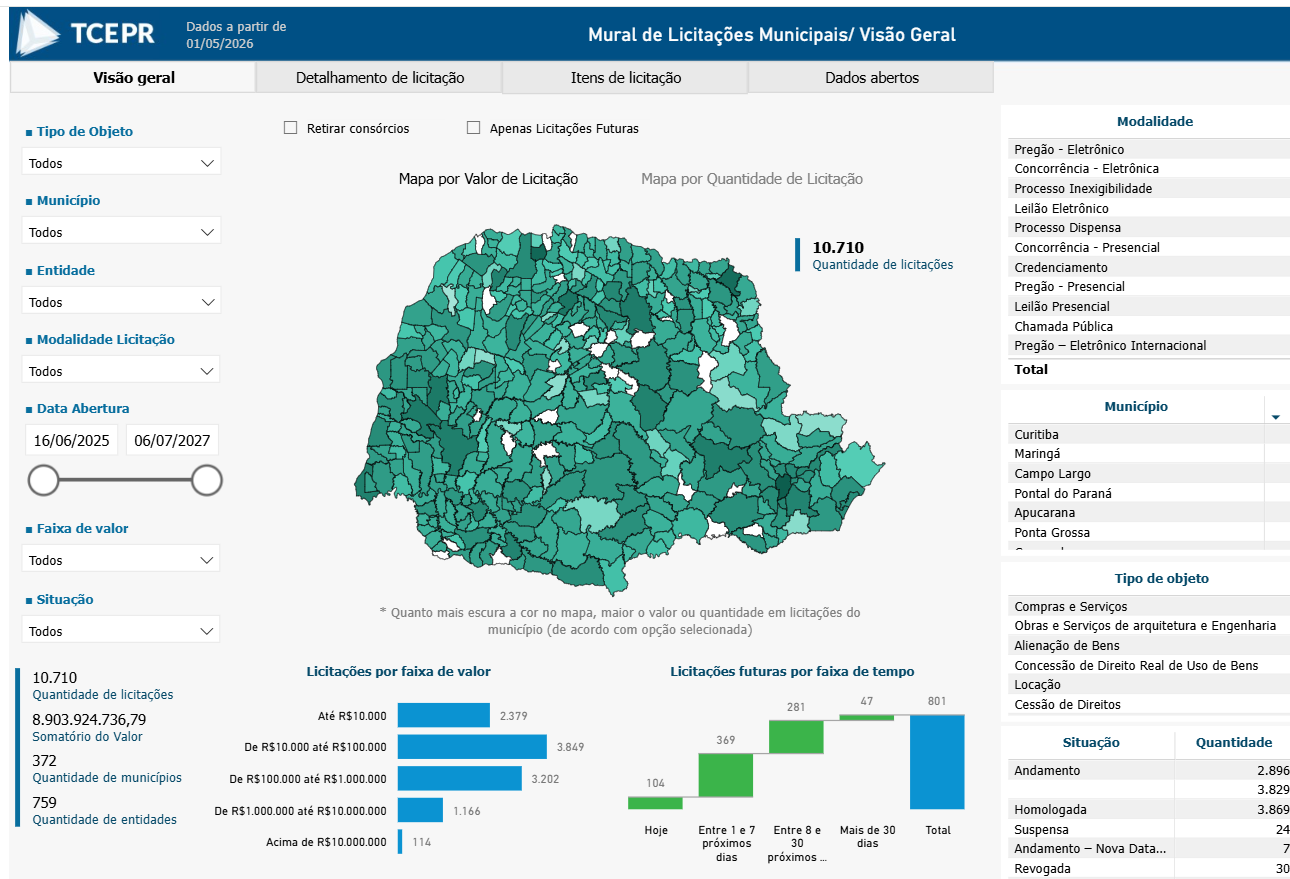The image size is (1290, 879).
Task: Click the Acima de R$10.000.000 bar
Action: point(400,842)
